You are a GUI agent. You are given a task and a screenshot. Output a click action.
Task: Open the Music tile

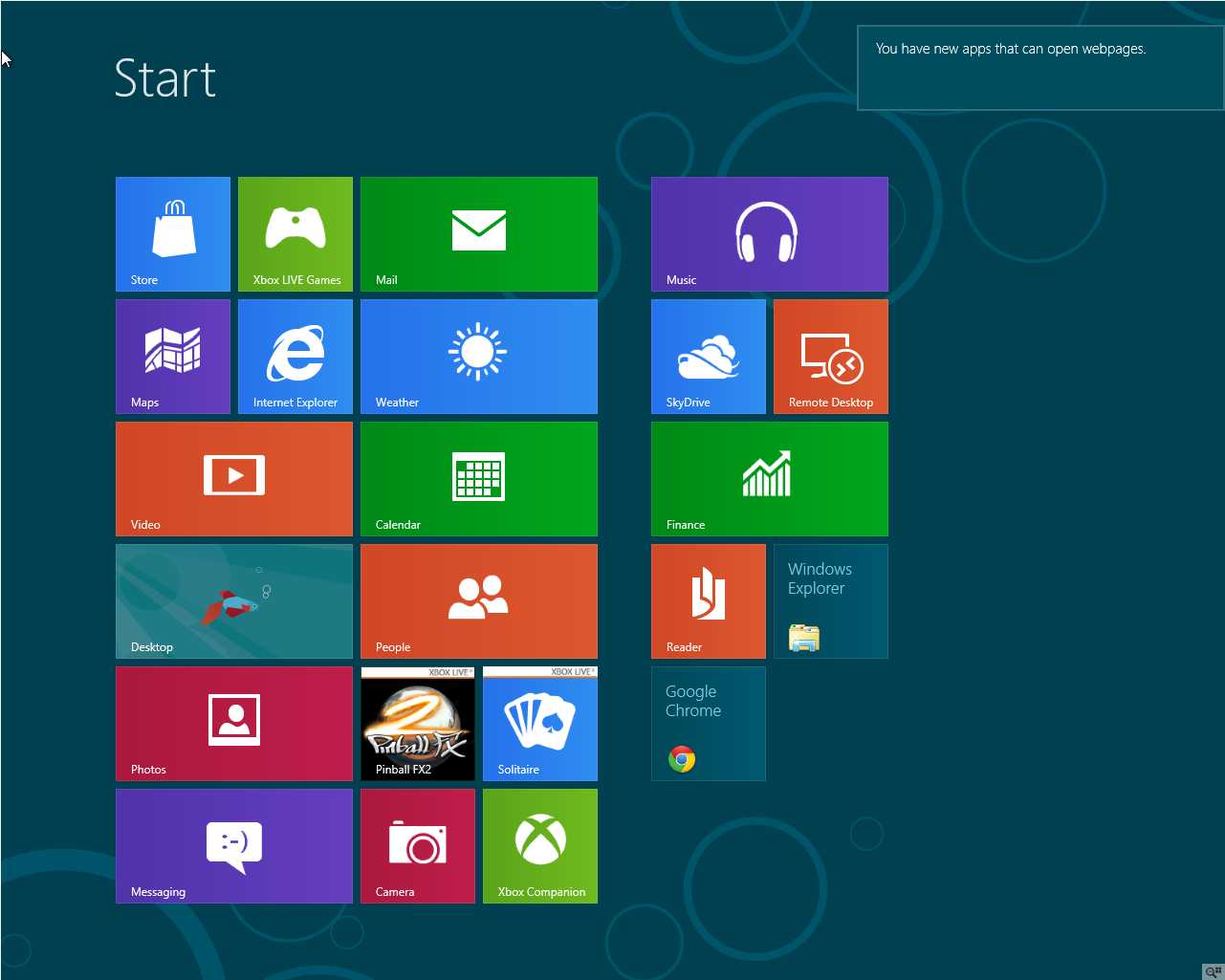[x=770, y=234]
